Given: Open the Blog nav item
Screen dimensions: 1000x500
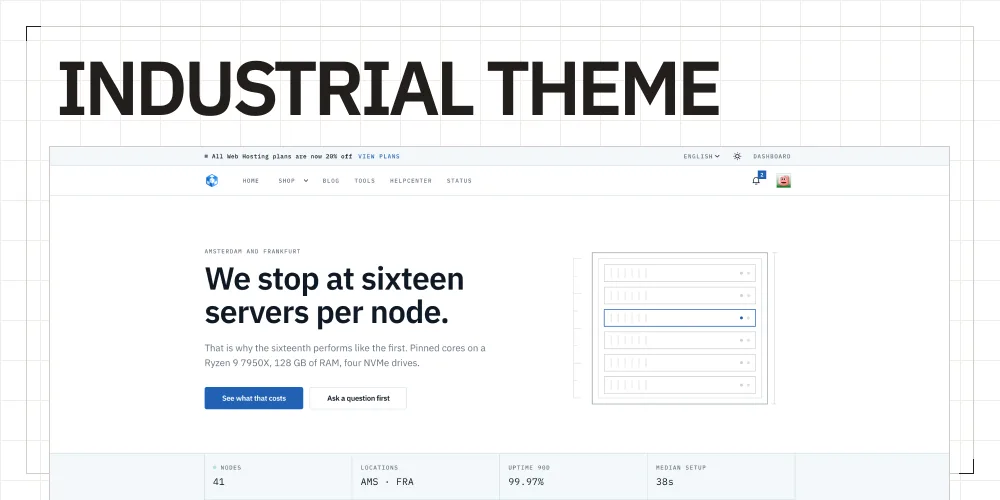Looking at the screenshot, I should click(x=331, y=180).
